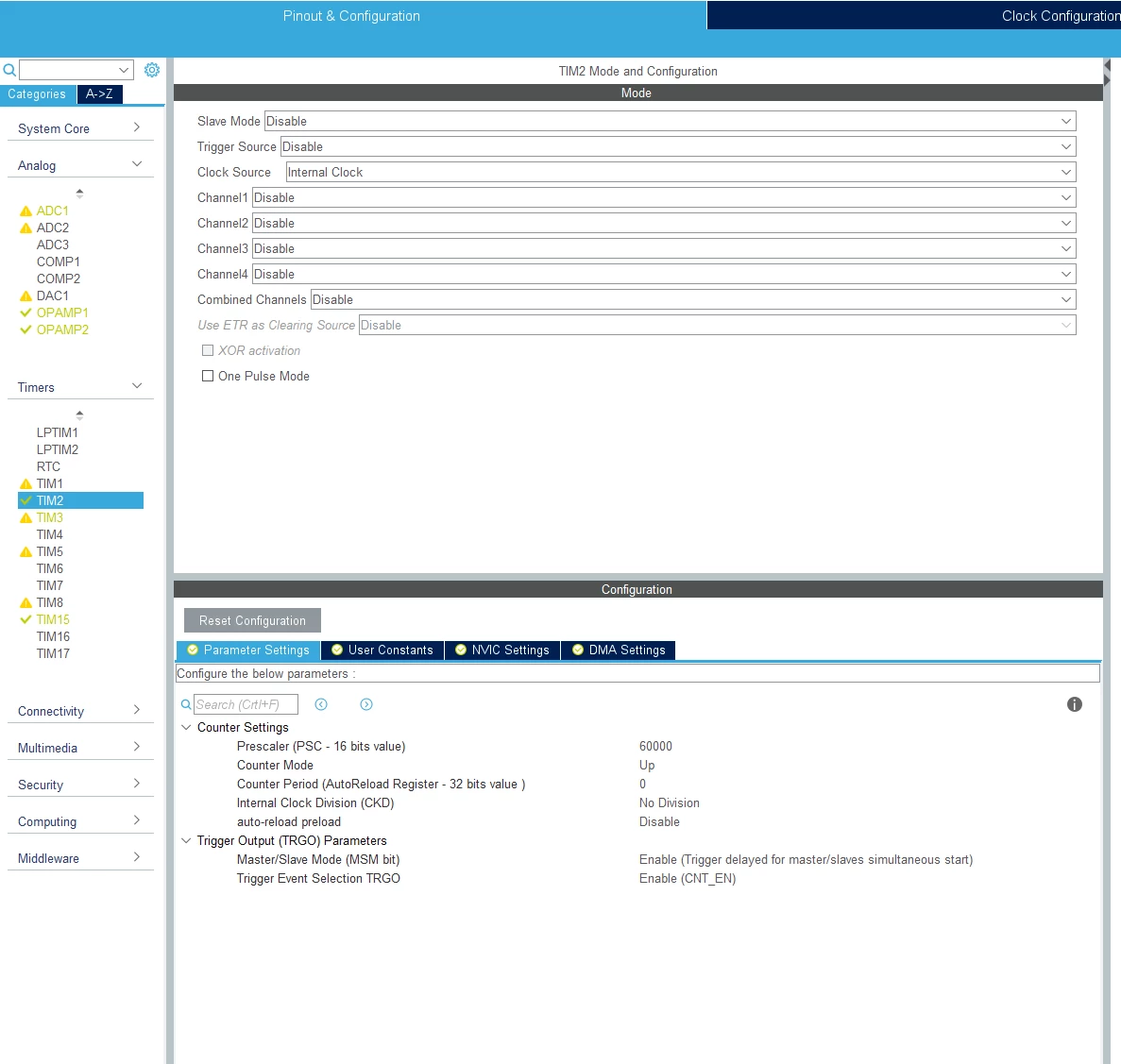
Task: Click the parameter Search field
Action: (x=246, y=704)
